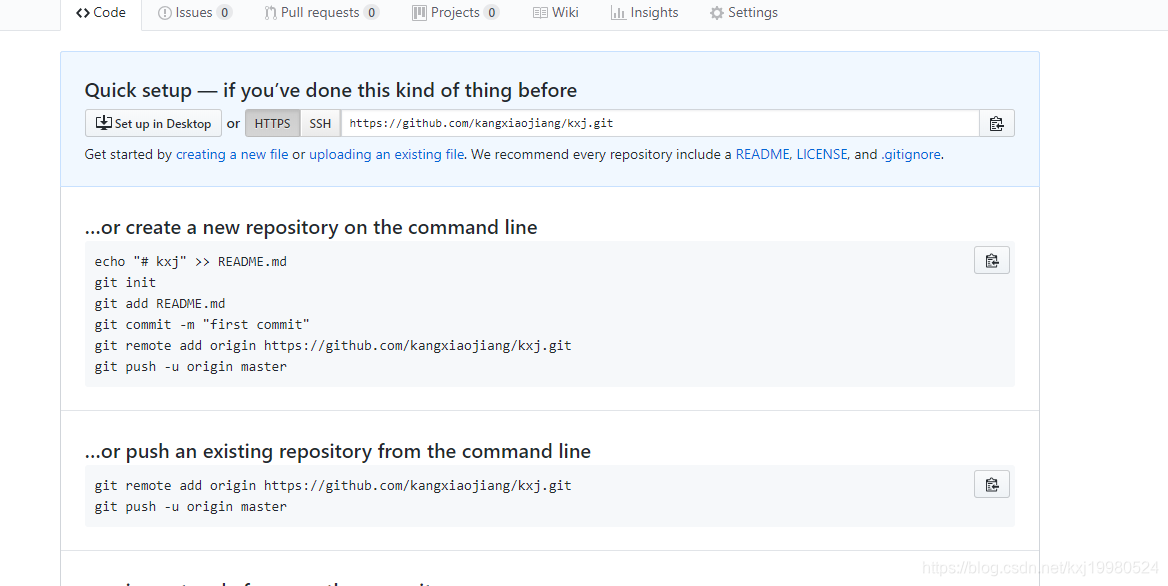This screenshot has width=1168, height=586.
Task: Click the Projects board icon
Action: (419, 13)
